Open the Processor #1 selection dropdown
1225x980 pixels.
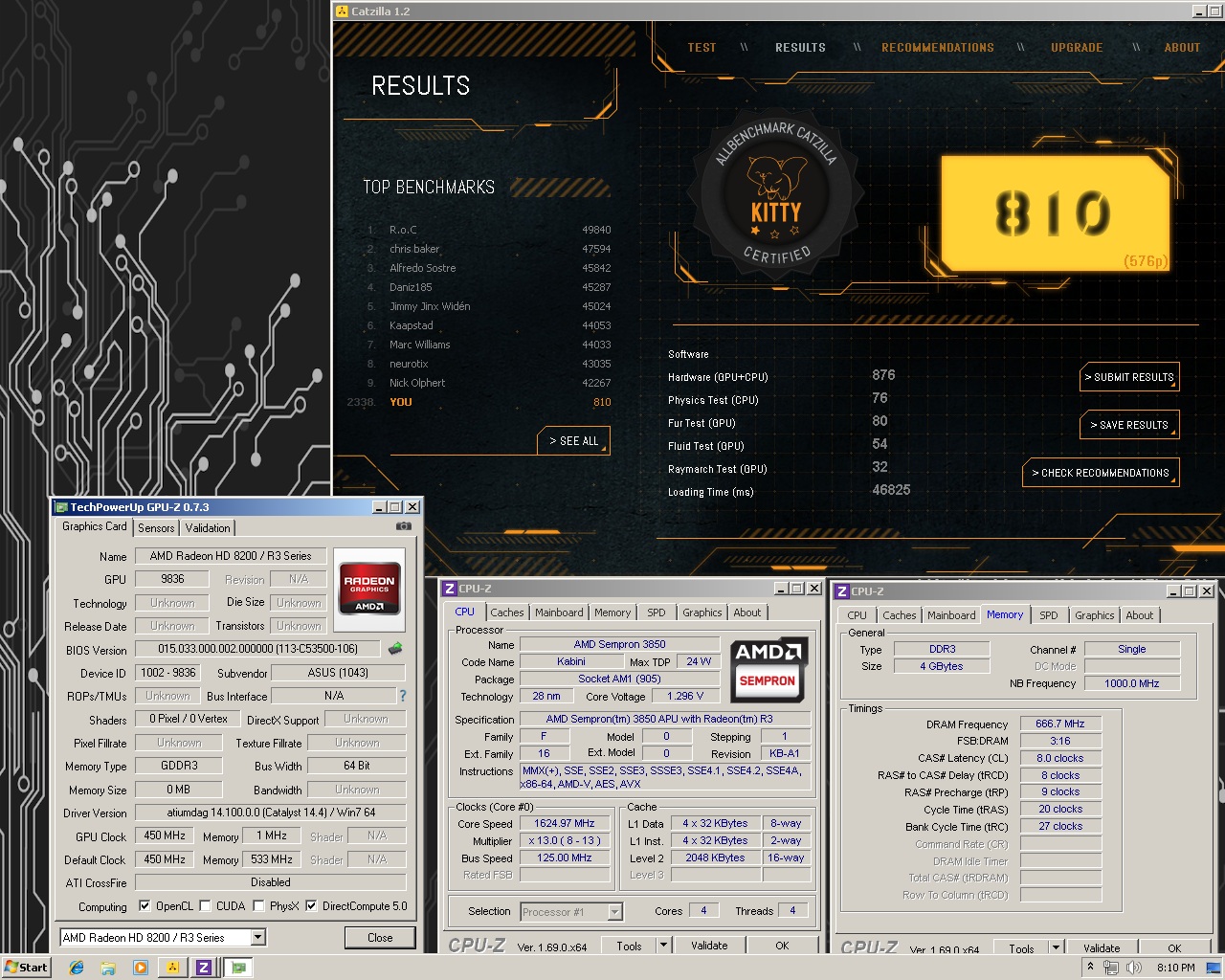point(614,912)
